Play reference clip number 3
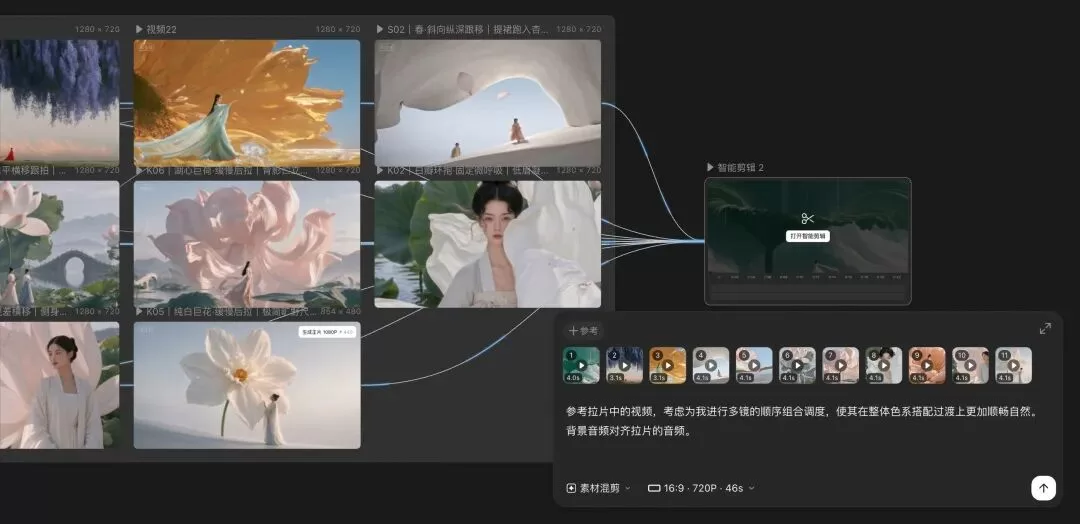Screen dimensions: 1080x524 tap(667, 365)
